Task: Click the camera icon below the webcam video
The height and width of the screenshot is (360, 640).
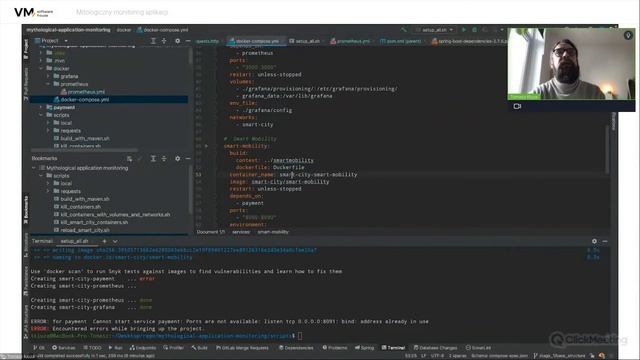Action: tap(517, 106)
